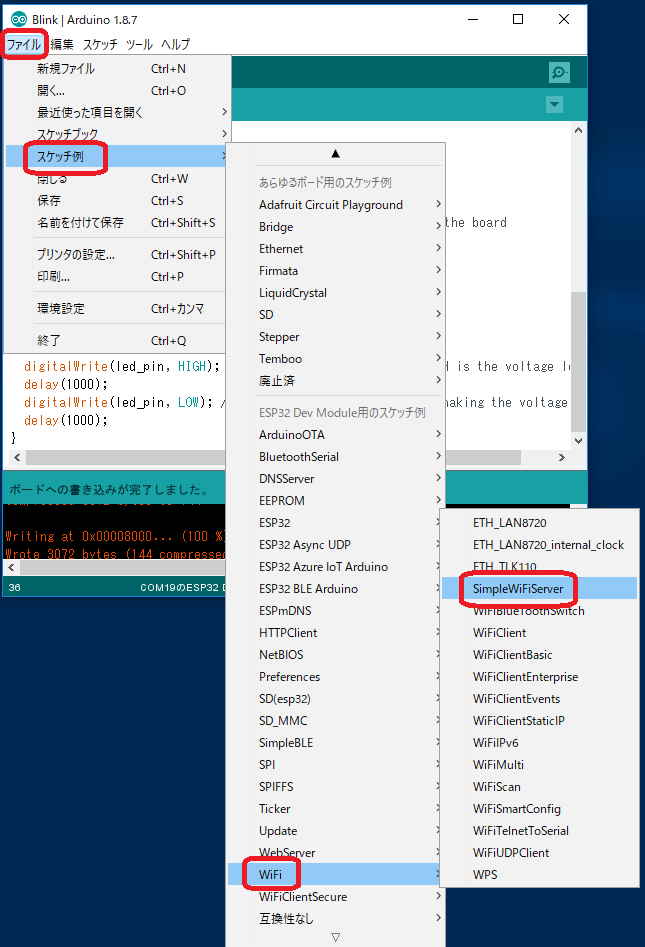Select スケッチ例 menu entry
Image resolution: width=645 pixels, height=947 pixels.
115,156
